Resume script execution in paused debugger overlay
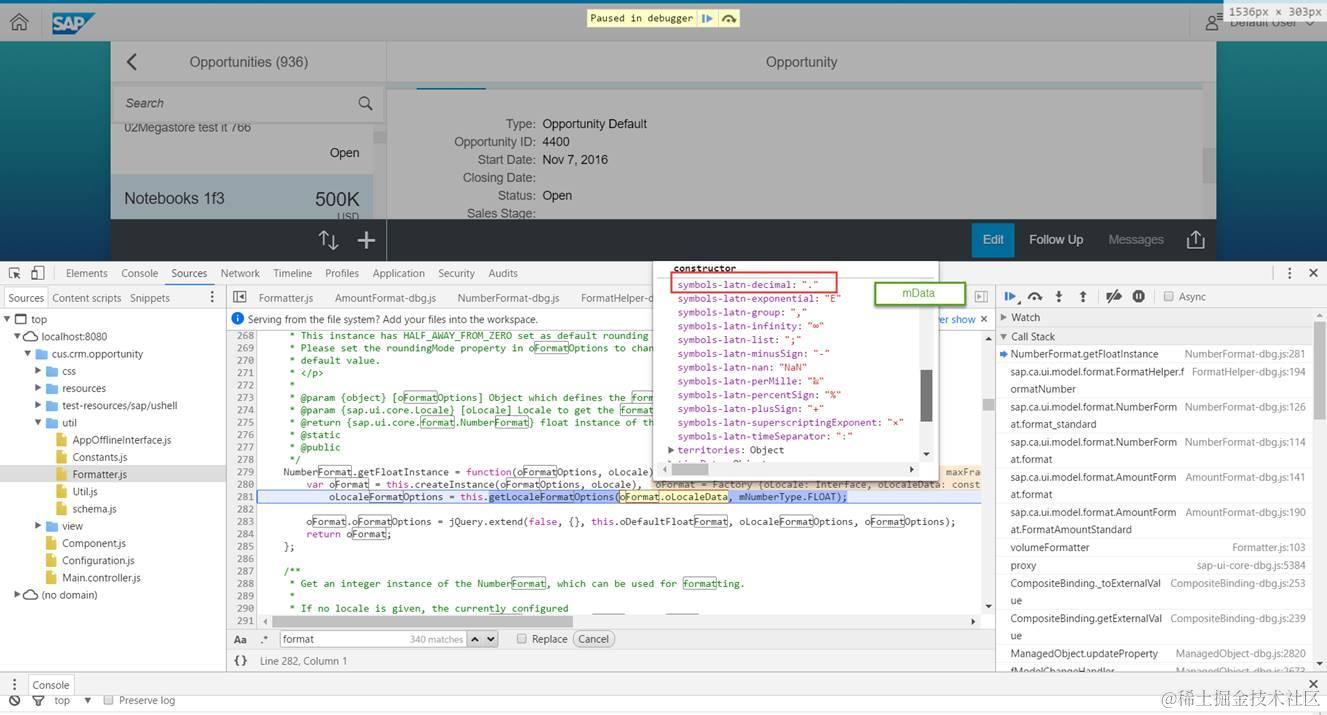 (x=707, y=18)
